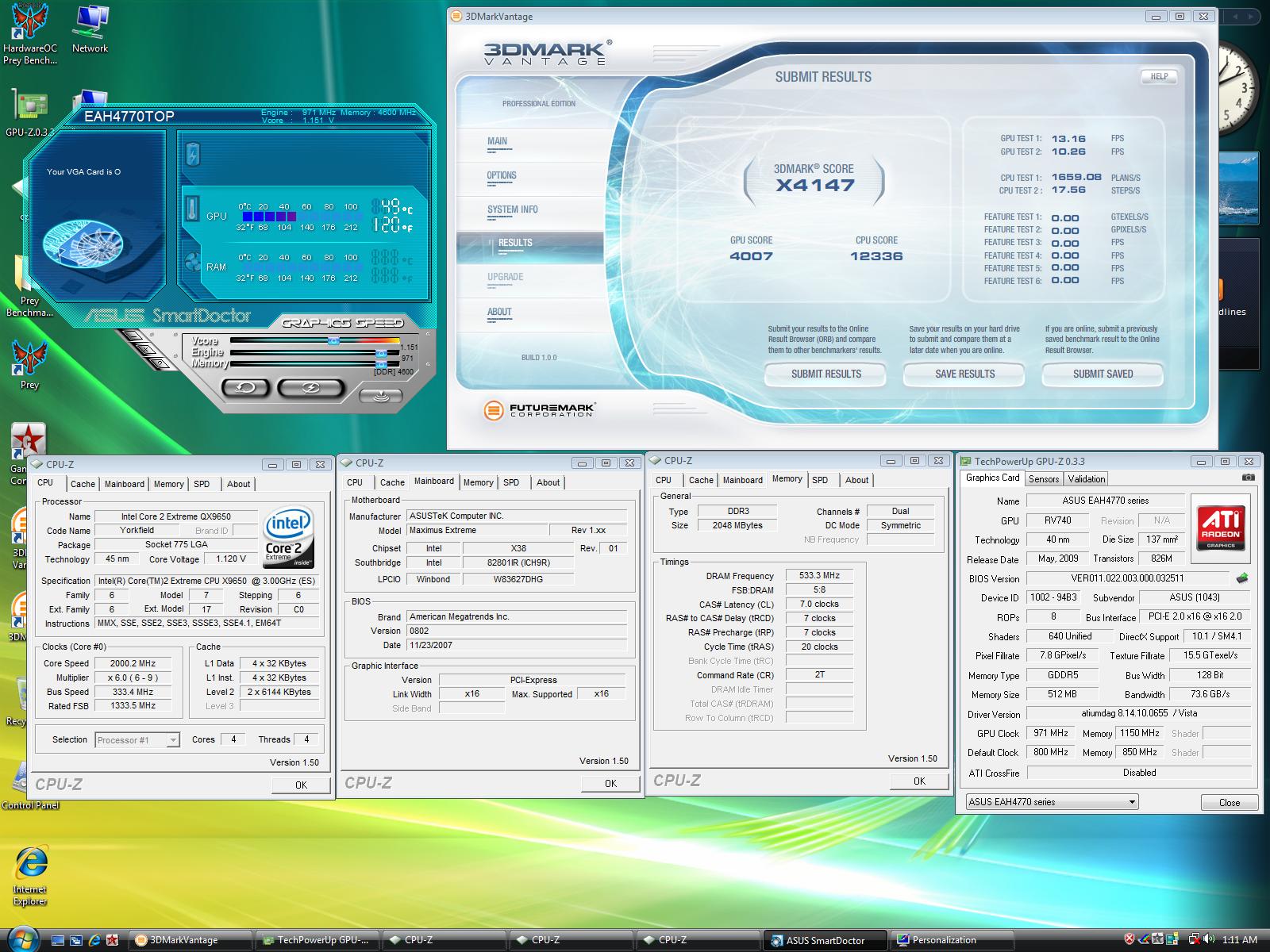Click the thermometer icon in SmartDoctor

pyautogui.click(x=193, y=209)
